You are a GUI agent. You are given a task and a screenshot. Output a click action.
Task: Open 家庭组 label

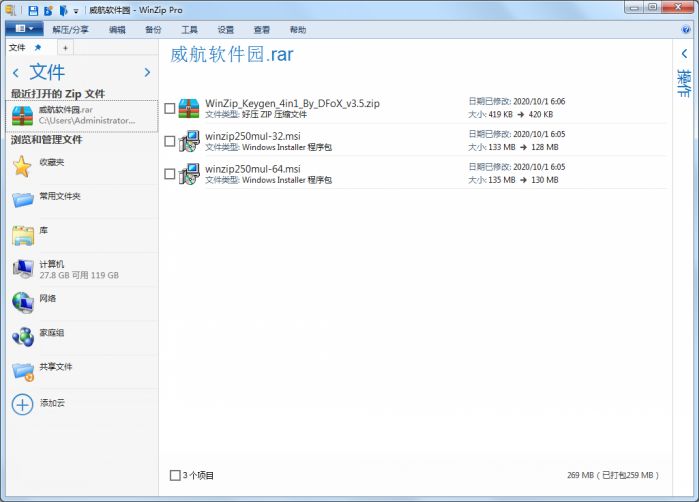(x=52, y=332)
